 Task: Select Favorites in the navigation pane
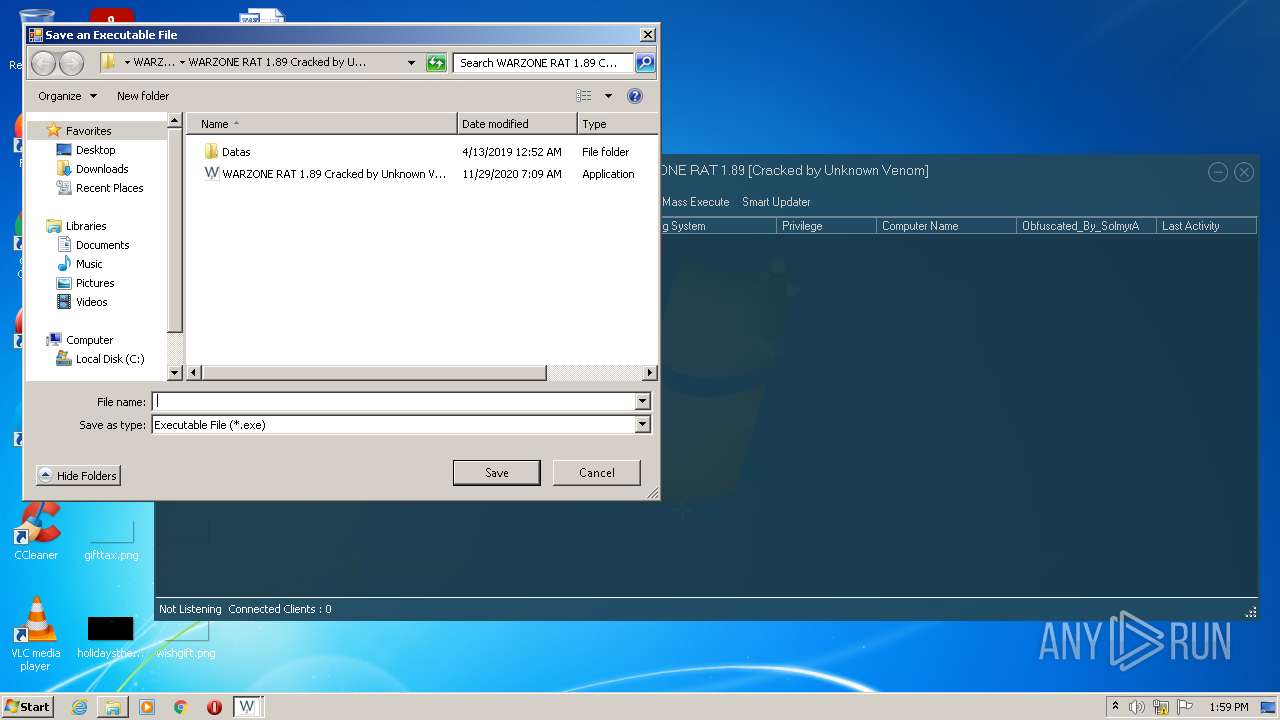point(88,131)
